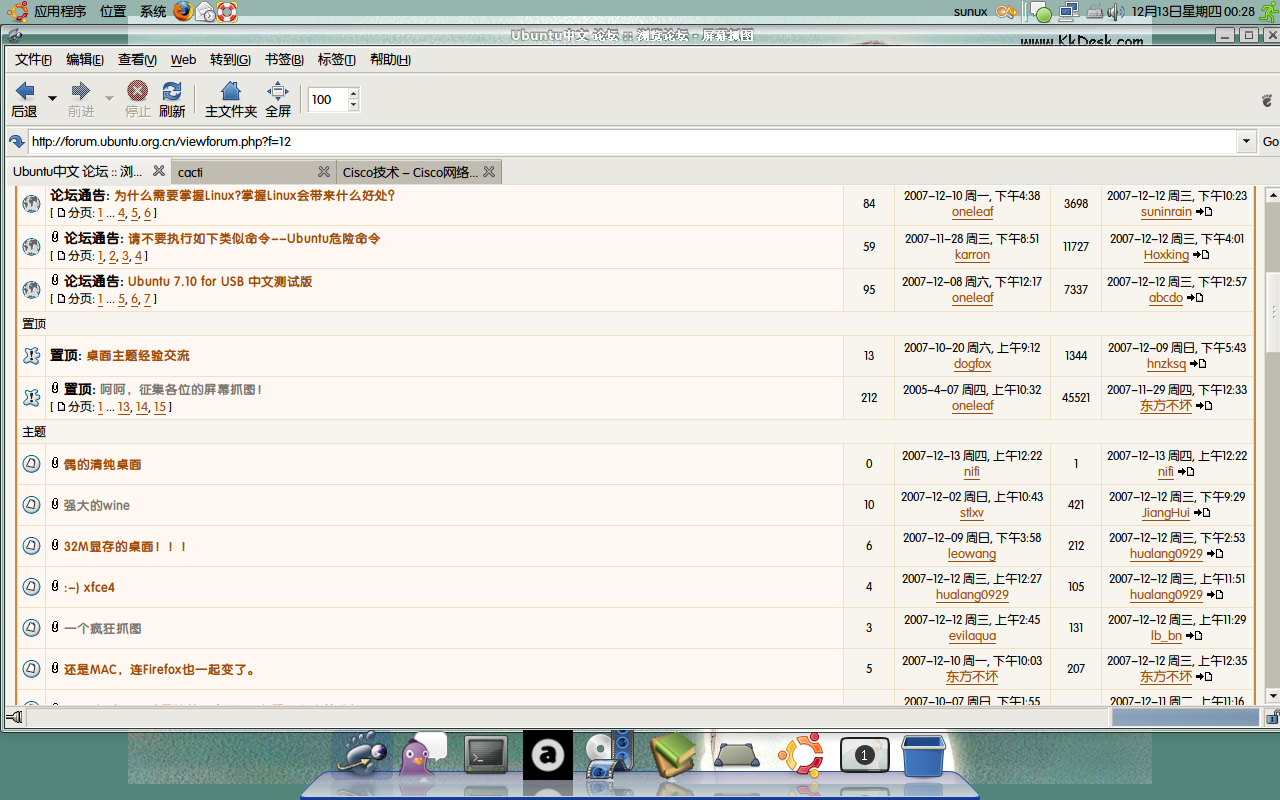Expand the forward history dropdown arrow
Image resolution: width=1280 pixels, height=800 pixels.
(110, 98)
